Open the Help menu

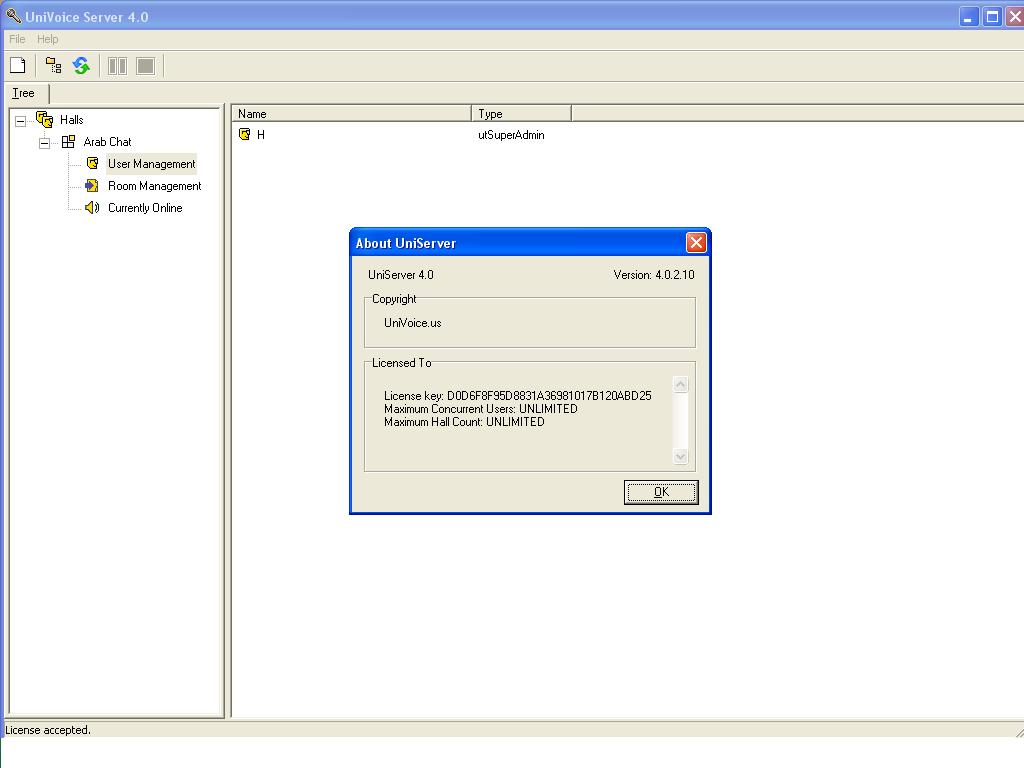click(x=48, y=39)
